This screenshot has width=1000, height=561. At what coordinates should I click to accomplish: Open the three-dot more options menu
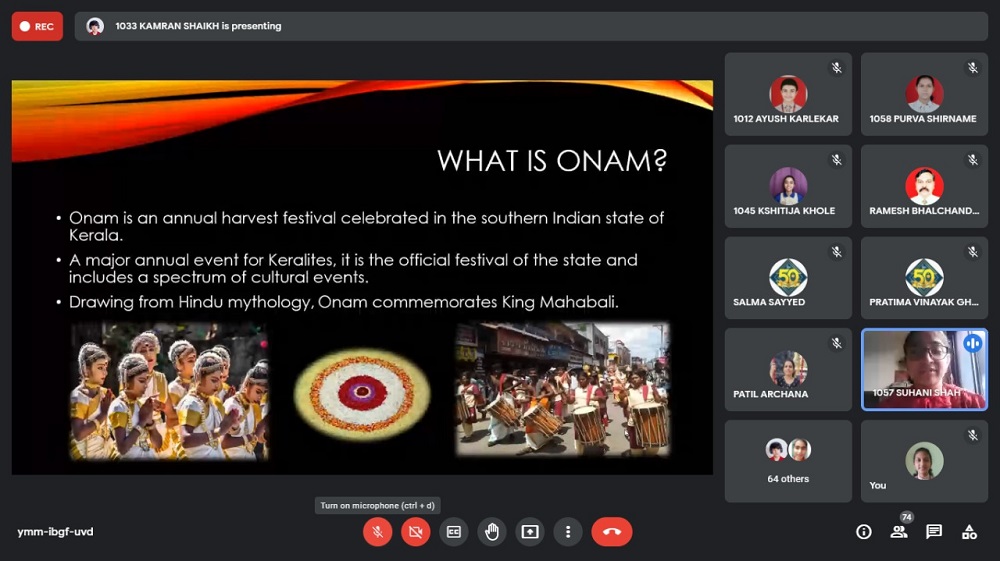568,532
